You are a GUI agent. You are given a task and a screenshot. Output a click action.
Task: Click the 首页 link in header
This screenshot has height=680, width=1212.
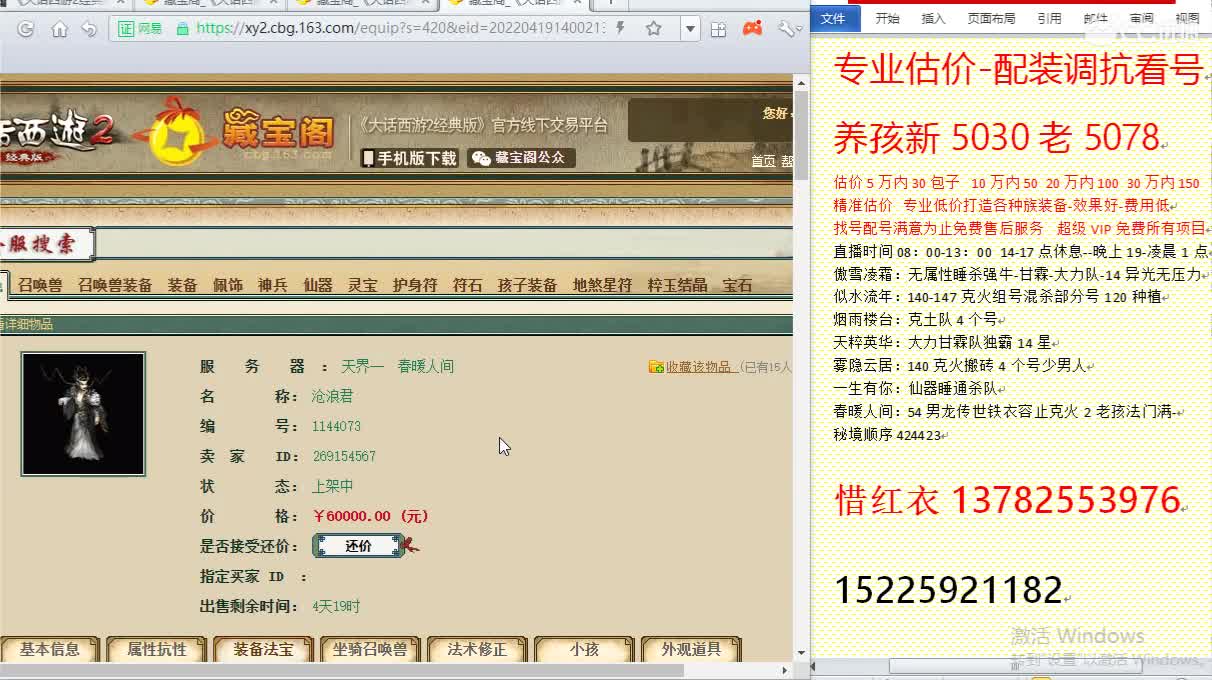point(763,161)
